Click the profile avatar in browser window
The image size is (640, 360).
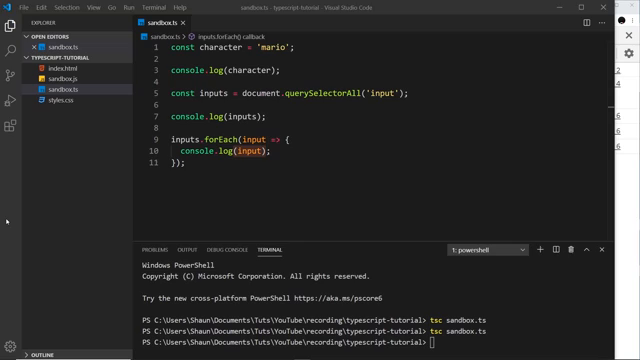(x=622, y=20)
